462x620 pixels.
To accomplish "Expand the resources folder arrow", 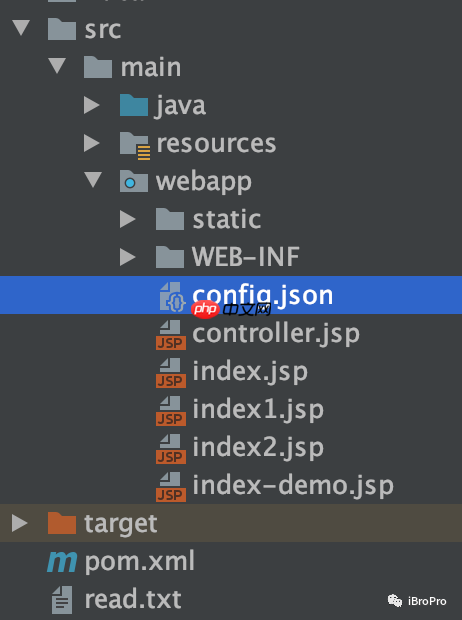I will (x=92, y=143).
